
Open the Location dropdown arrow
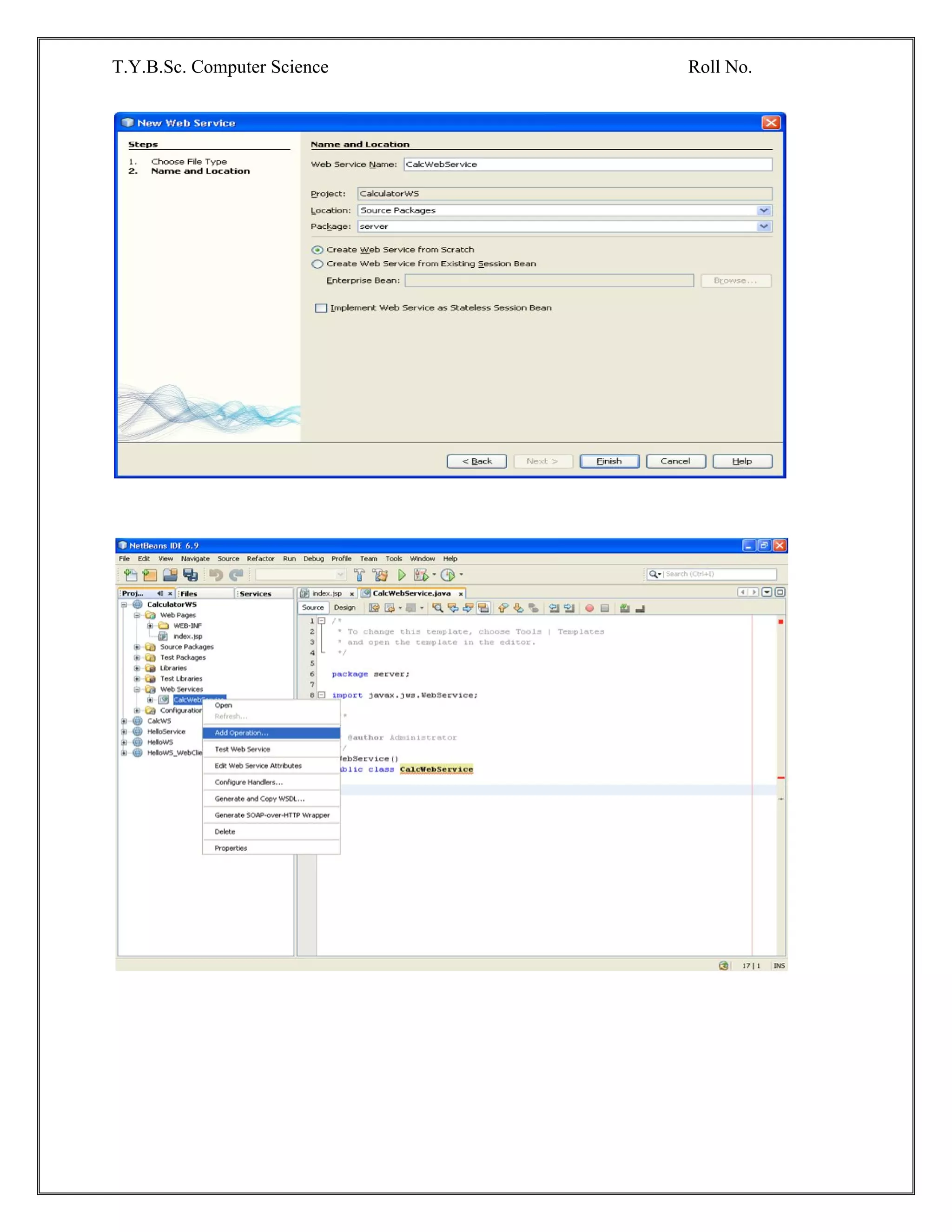point(764,211)
